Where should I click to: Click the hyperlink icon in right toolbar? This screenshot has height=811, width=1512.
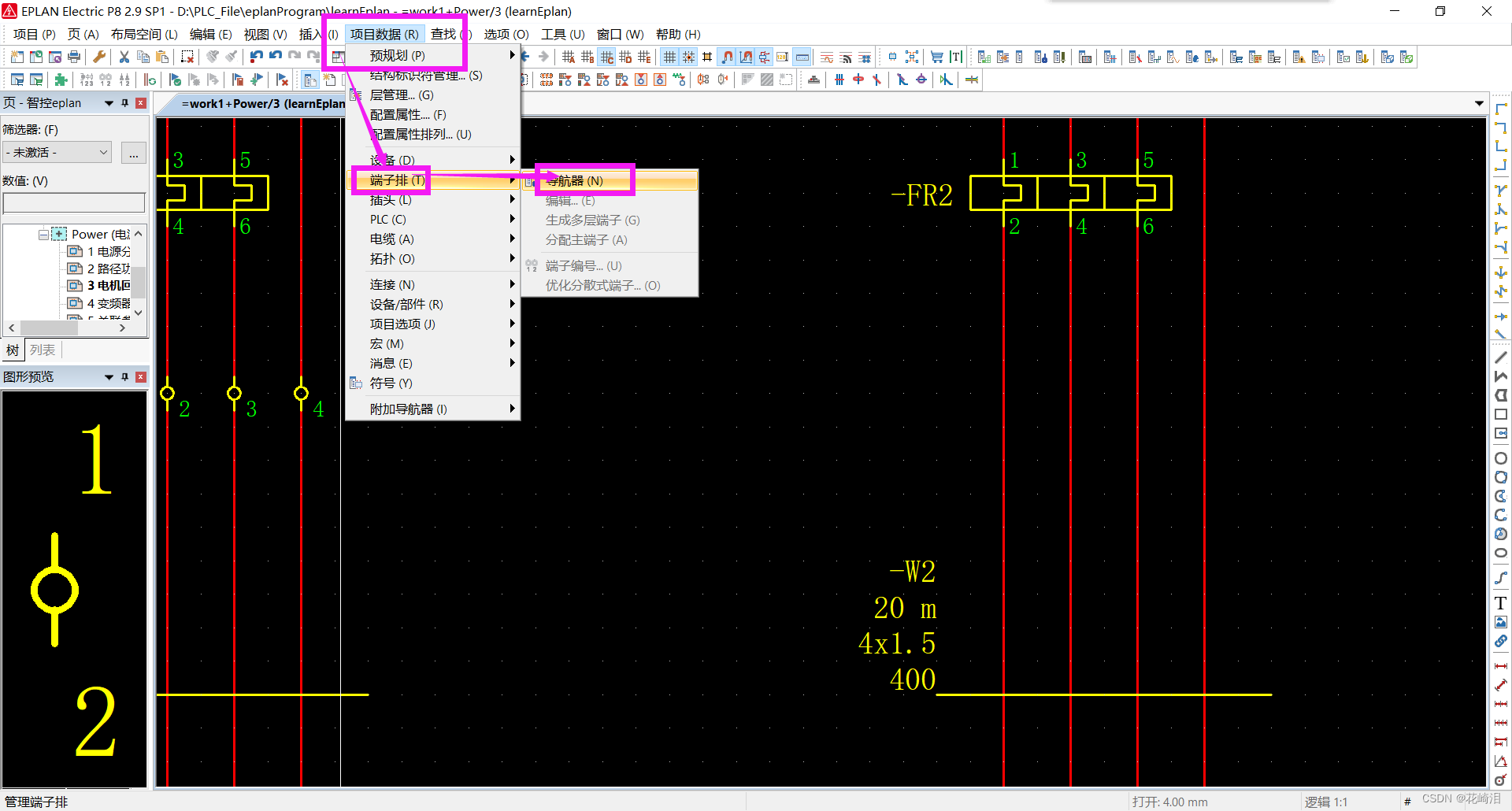coord(1501,641)
